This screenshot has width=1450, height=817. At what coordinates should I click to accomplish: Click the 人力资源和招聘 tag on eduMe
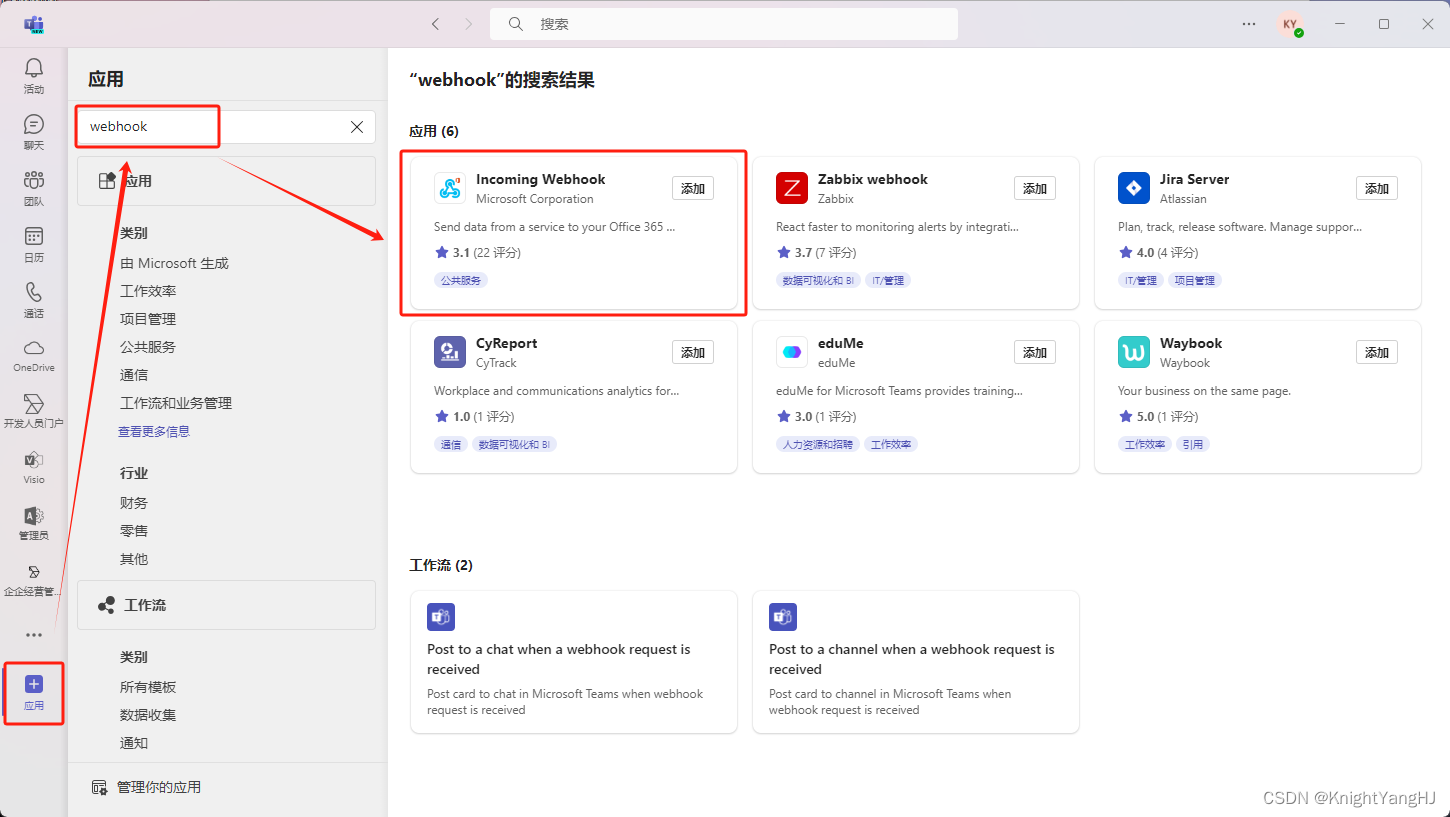(x=818, y=444)
